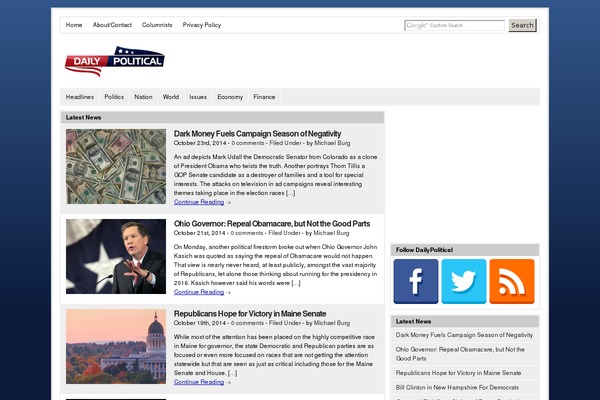Click the Follow DailyPolitical widget heading
Image resolution: width=600 pixels, height=400 pixels.
pyautogui.click(x=424, y=250)
